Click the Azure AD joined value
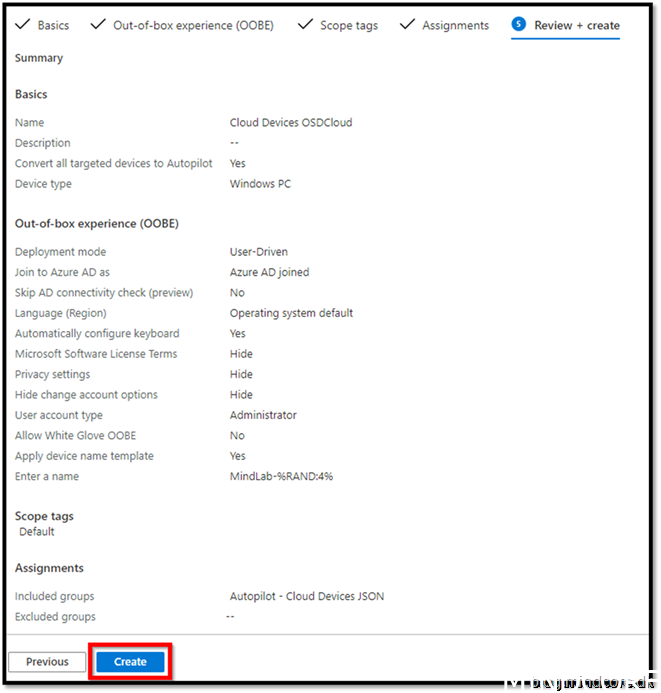The width and height of the screenshot is (661, 693). [269, 272]
